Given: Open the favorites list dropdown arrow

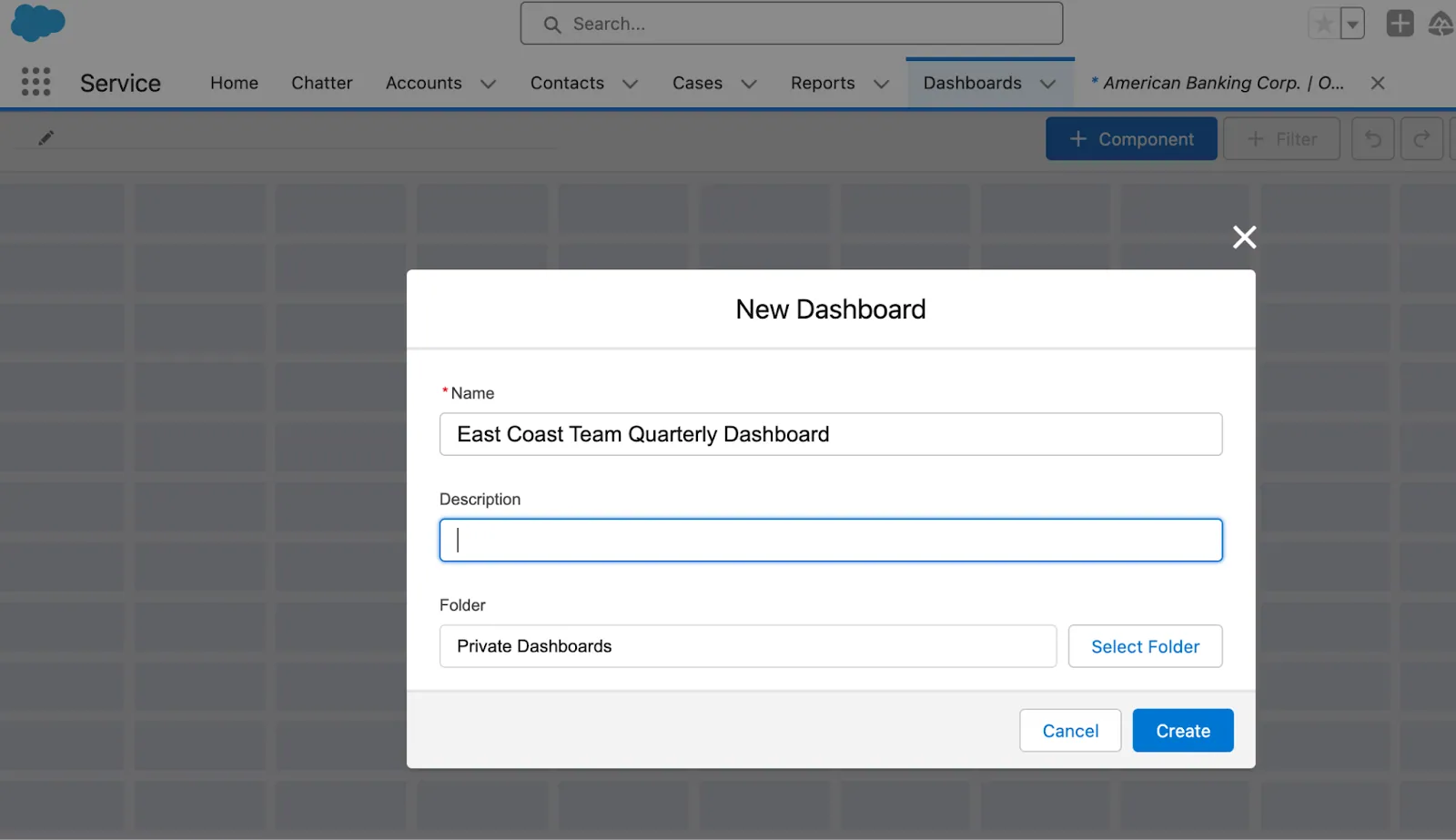Looking at the screenshot, I should click(1352, 25).
